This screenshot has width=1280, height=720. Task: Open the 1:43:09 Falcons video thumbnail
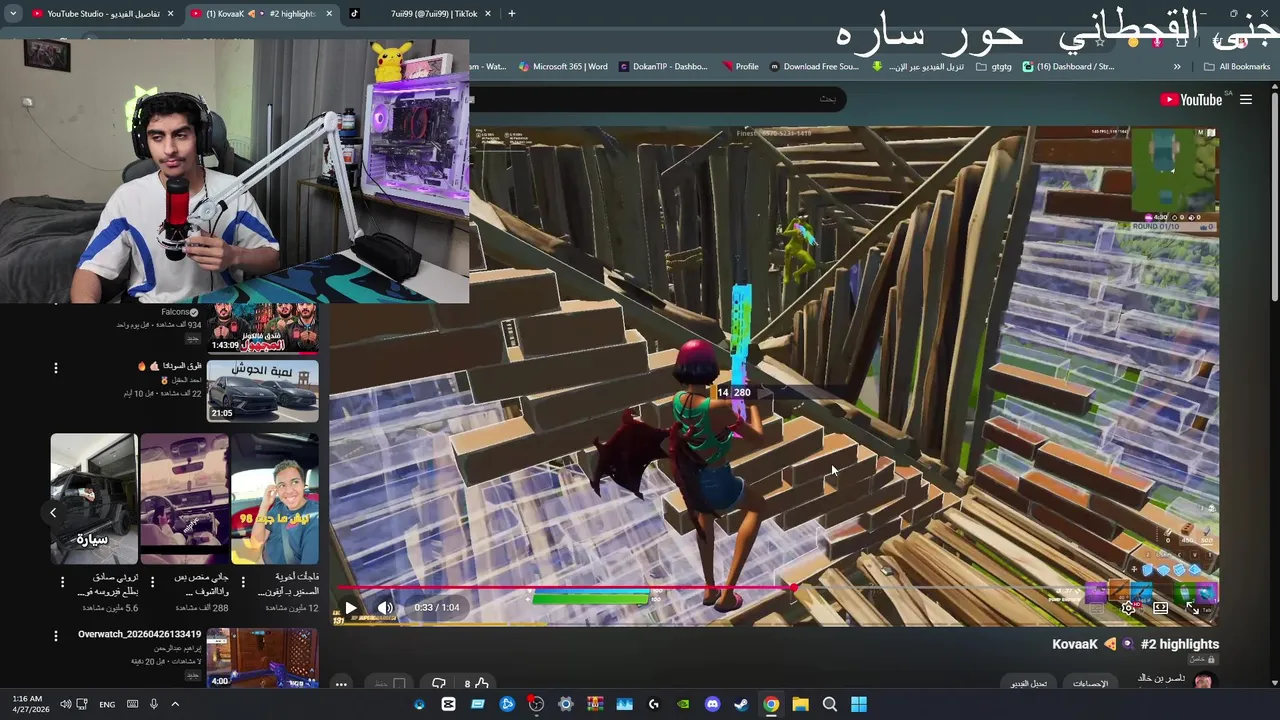pyautogui.click(x=263, y=328)
